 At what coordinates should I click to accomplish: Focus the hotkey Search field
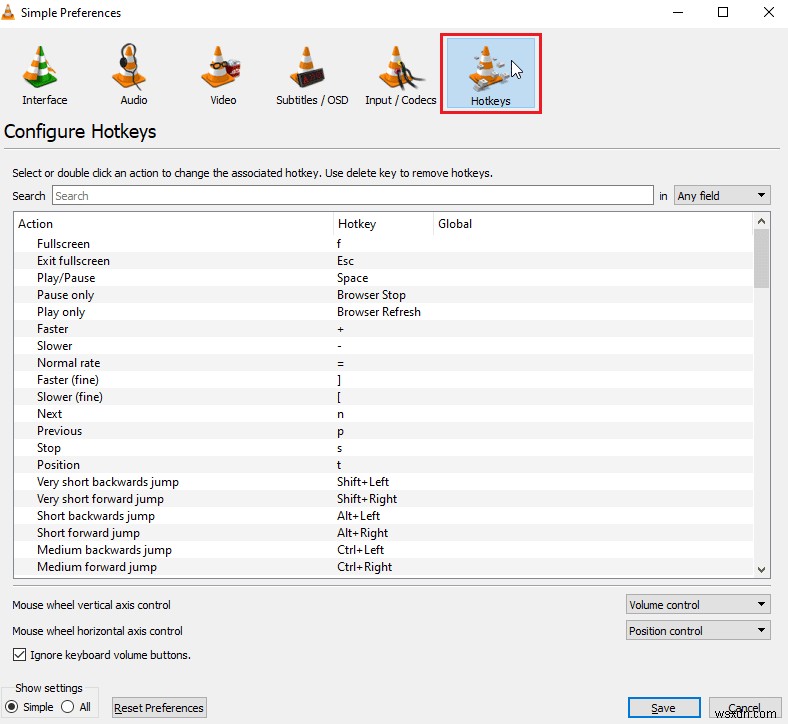pos(352,195)
